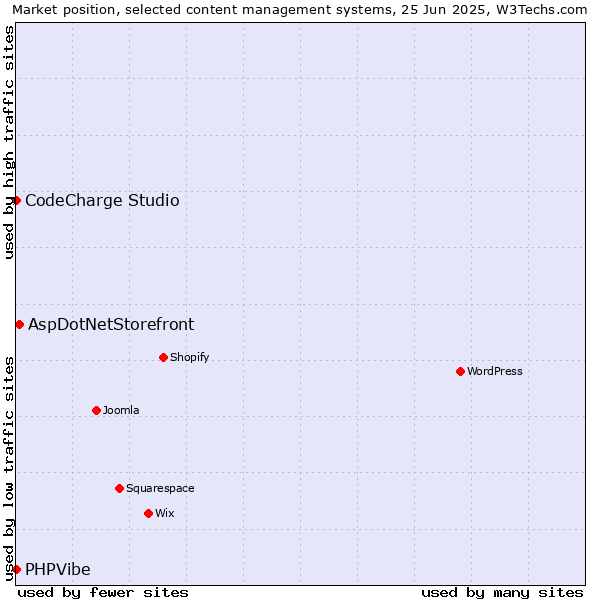Click the CodeCharge Studio red data point
The image size is (600, 600).
point(16,201)
